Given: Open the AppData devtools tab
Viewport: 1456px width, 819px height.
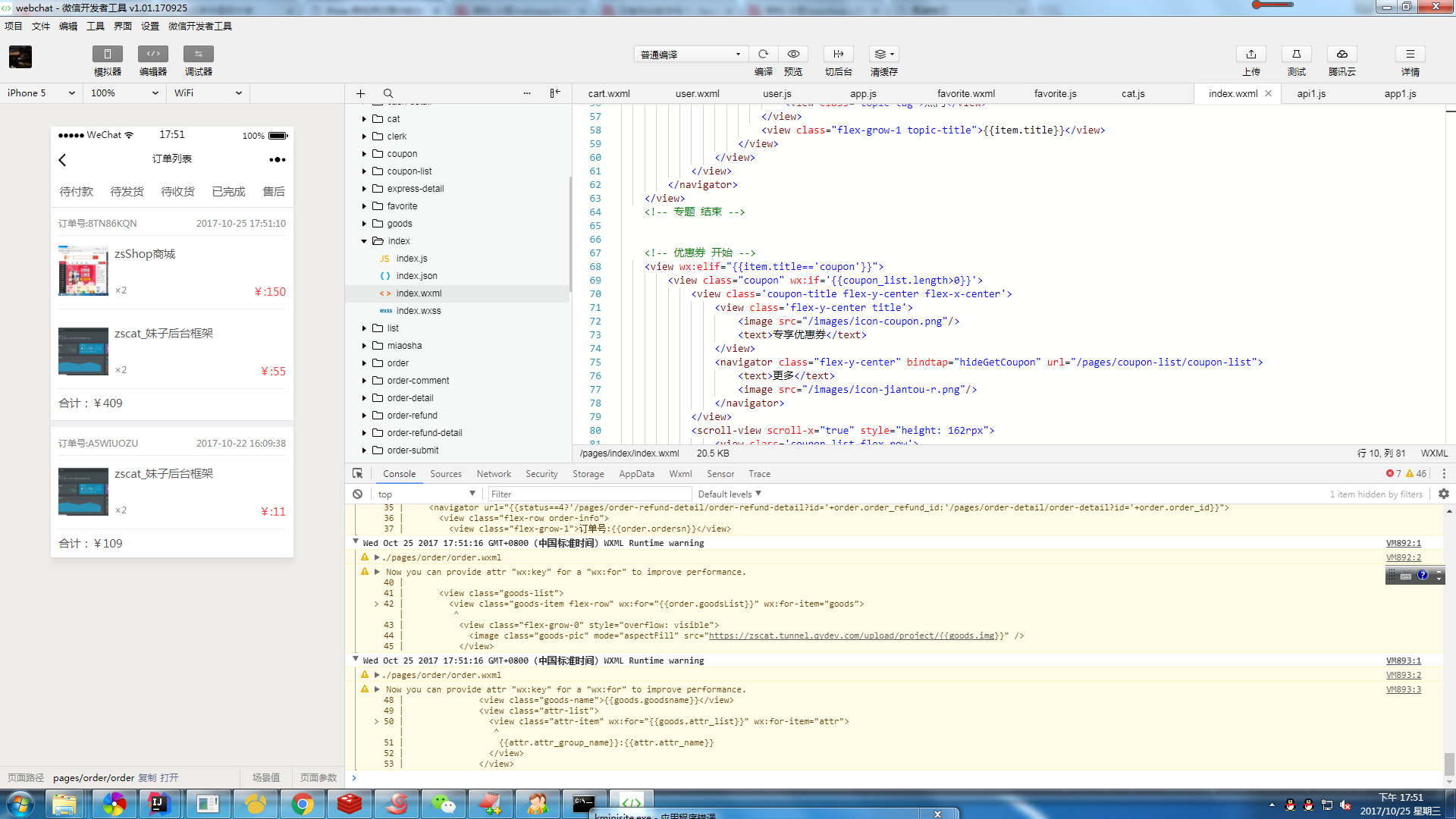Looking at the screenshot, I should pos(636,474).
